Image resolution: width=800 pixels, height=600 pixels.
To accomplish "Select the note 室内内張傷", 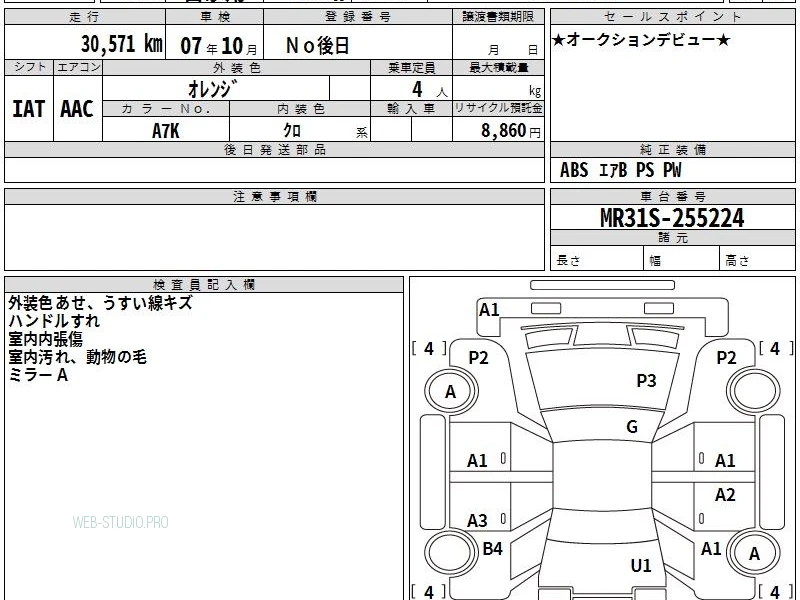I will pos(45,339).
